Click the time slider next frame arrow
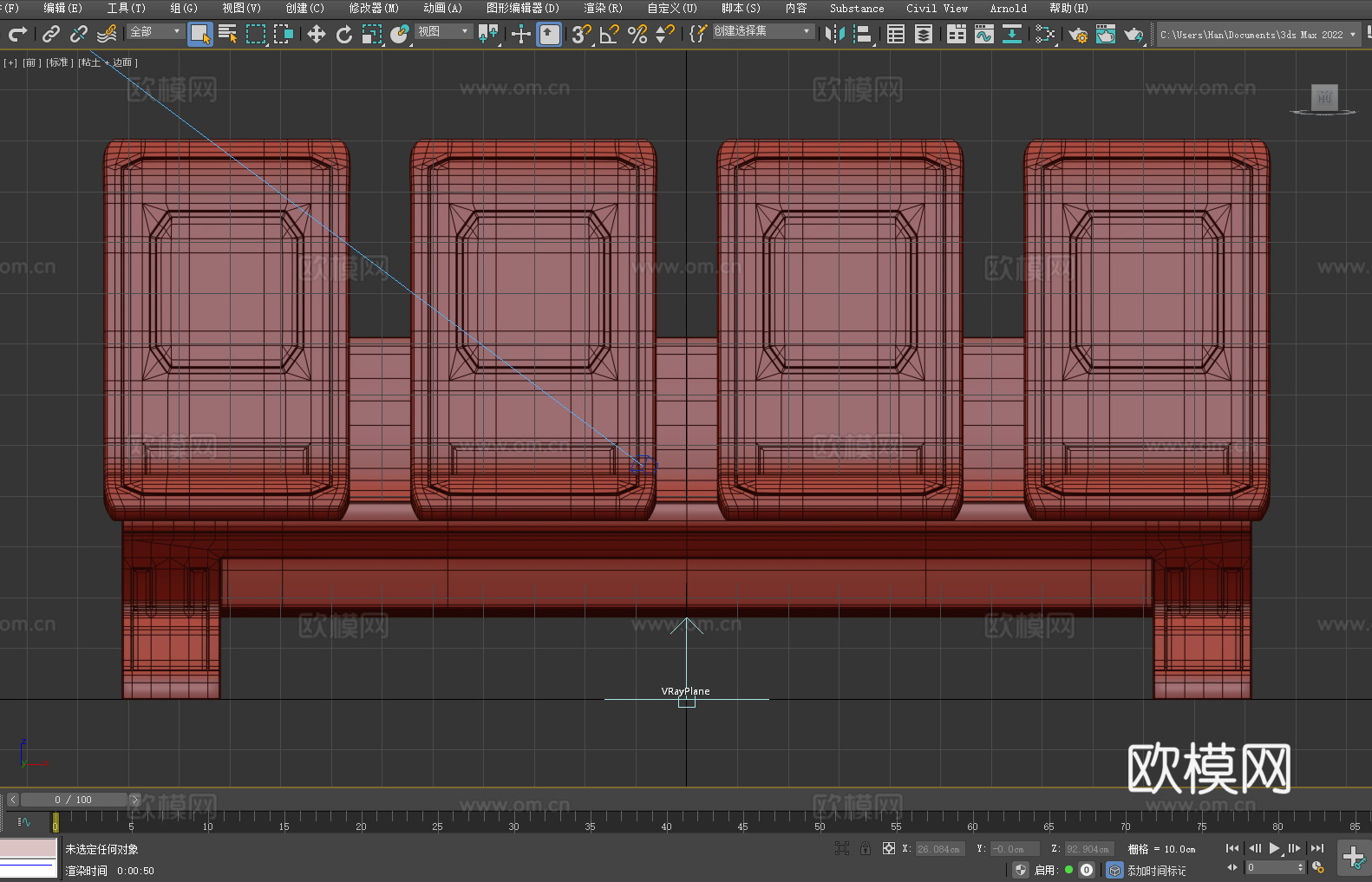This screenshot has width=1372, height=882. (134, 800)
